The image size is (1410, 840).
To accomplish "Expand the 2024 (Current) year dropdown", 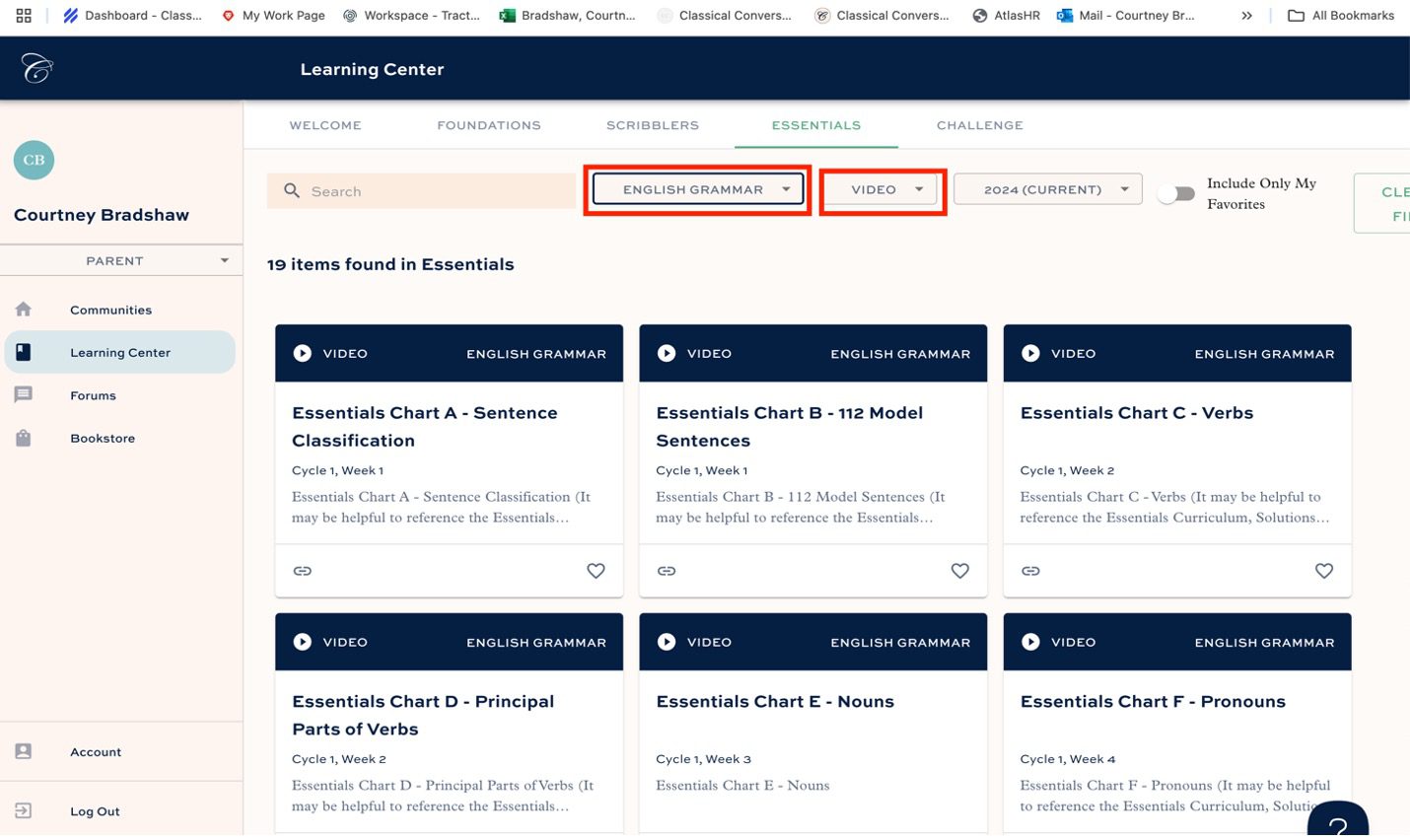I will click(x=1047, y=188).
